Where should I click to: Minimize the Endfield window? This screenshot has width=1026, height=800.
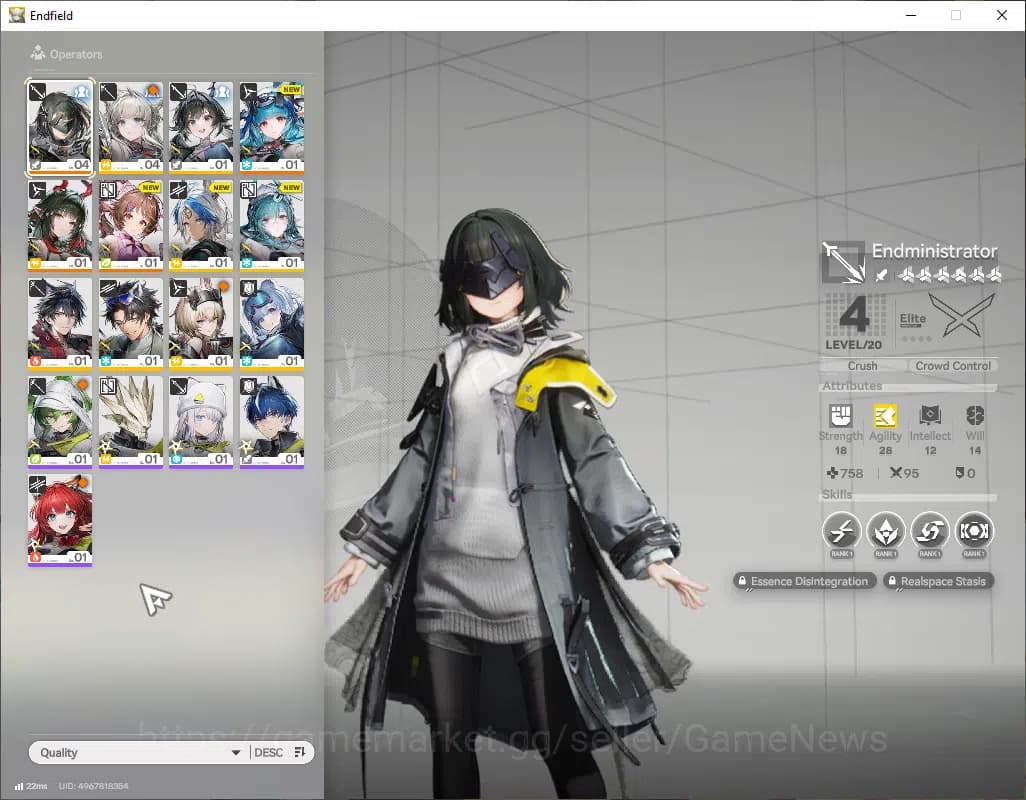(x=911, y=15)
